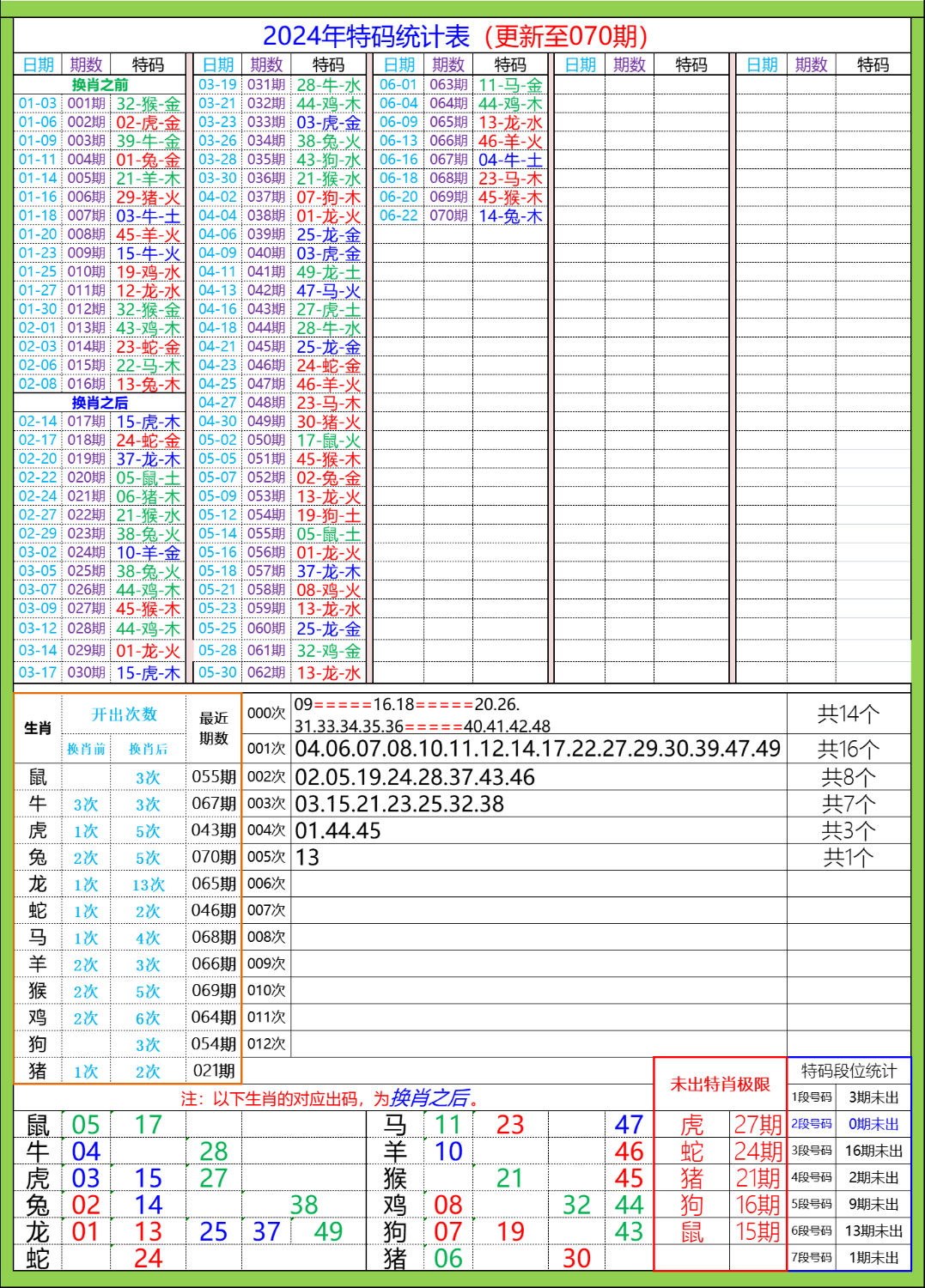Click the 001期 period cell
Screen dimensions: 925x1288
(86, 104)
